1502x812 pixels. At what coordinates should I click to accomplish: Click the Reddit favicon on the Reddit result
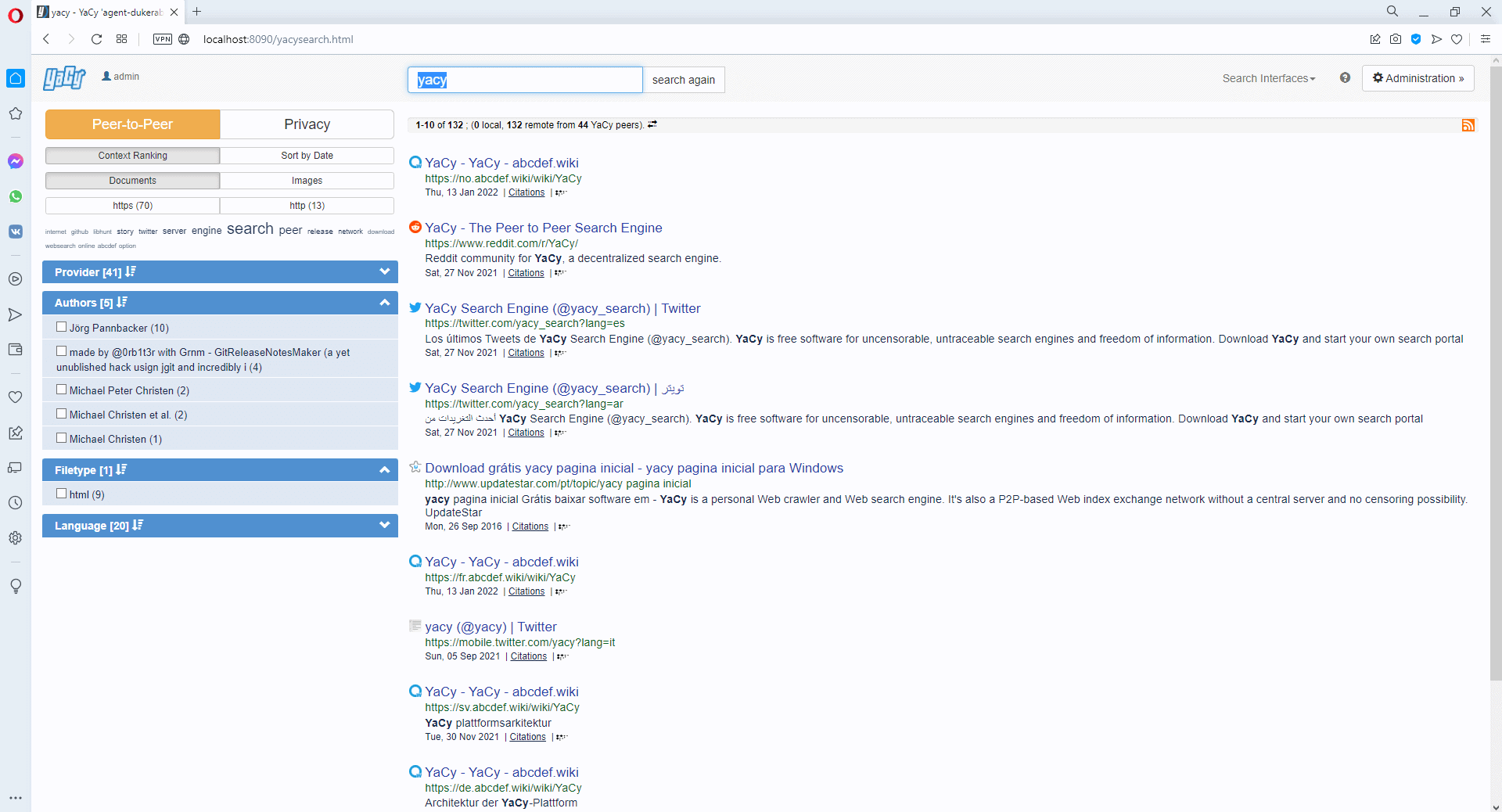[415, 227]
